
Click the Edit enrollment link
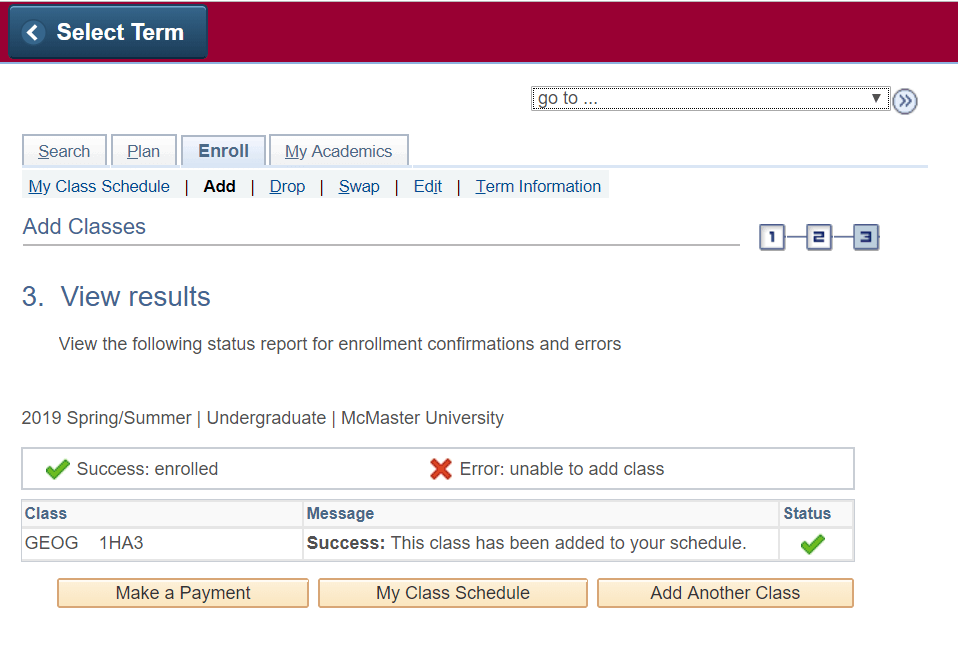pyautogui.click(x=427, y=186)
